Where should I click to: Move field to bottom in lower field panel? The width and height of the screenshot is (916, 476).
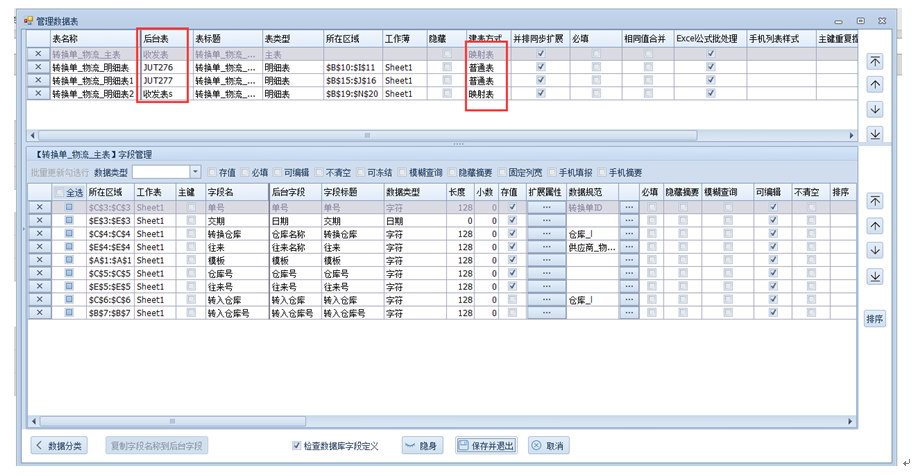click(875, 277)
